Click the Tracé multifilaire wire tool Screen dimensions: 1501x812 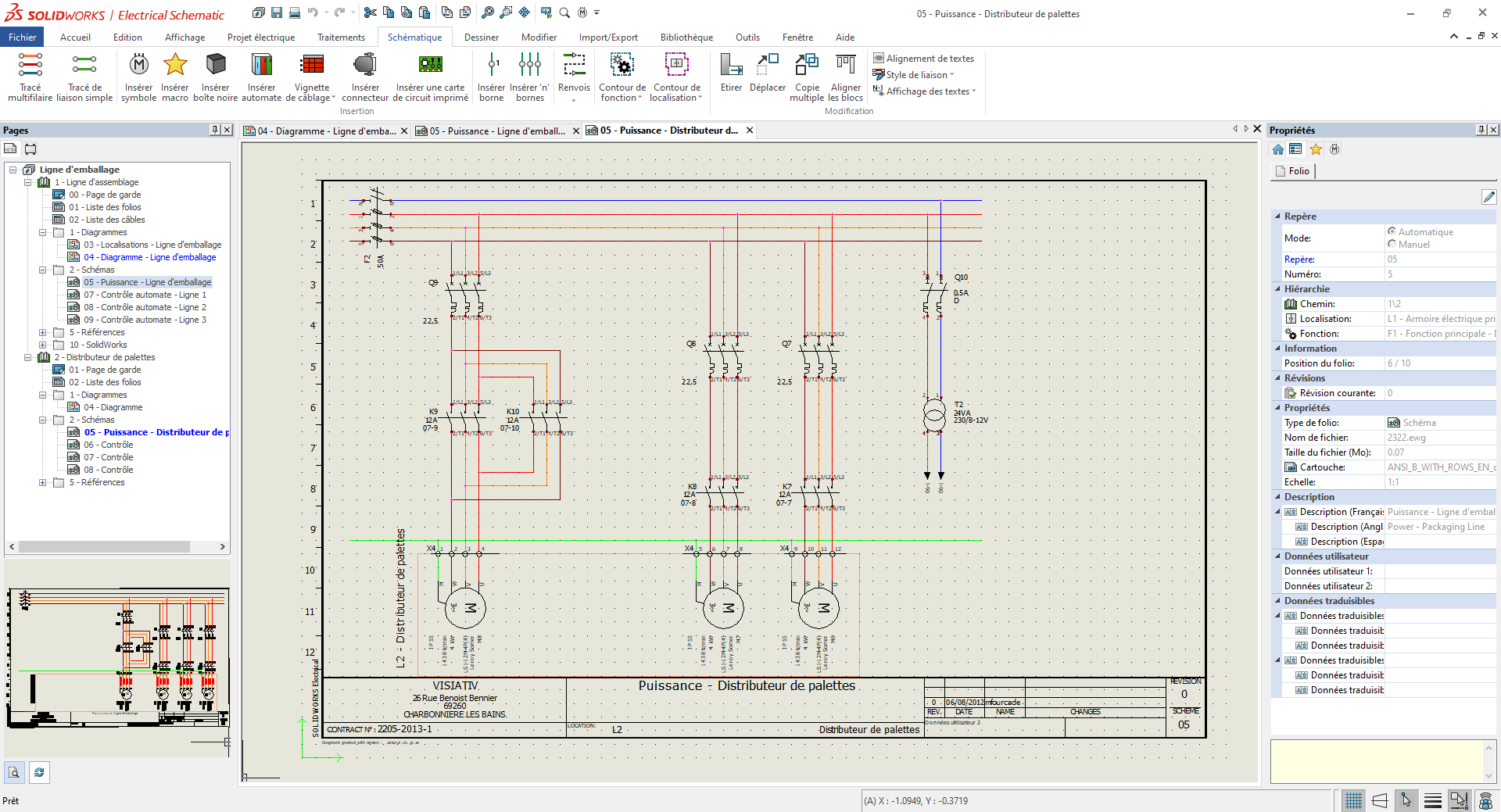(30, 77)
